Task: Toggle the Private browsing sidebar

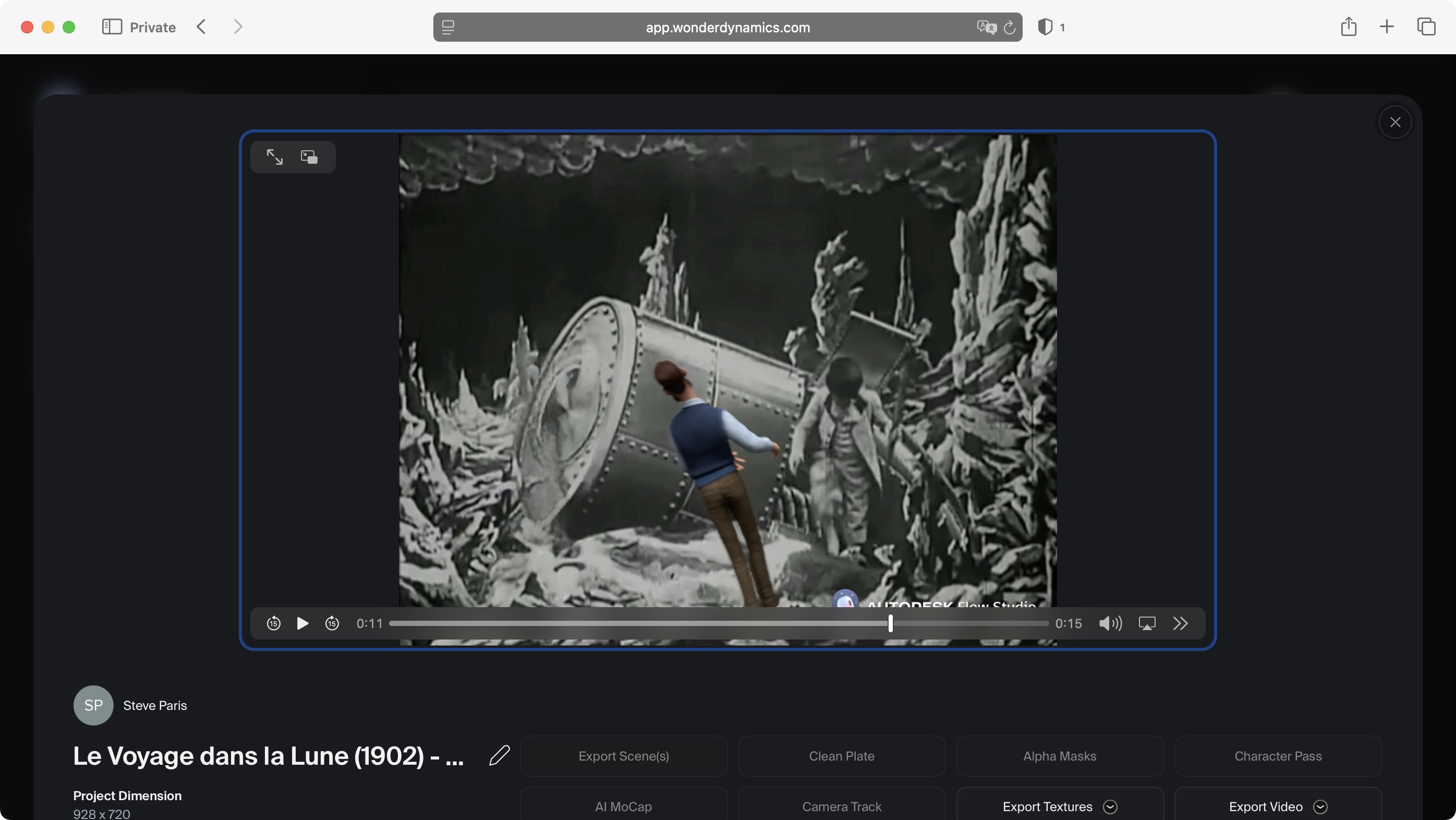Action: [113, 27]
